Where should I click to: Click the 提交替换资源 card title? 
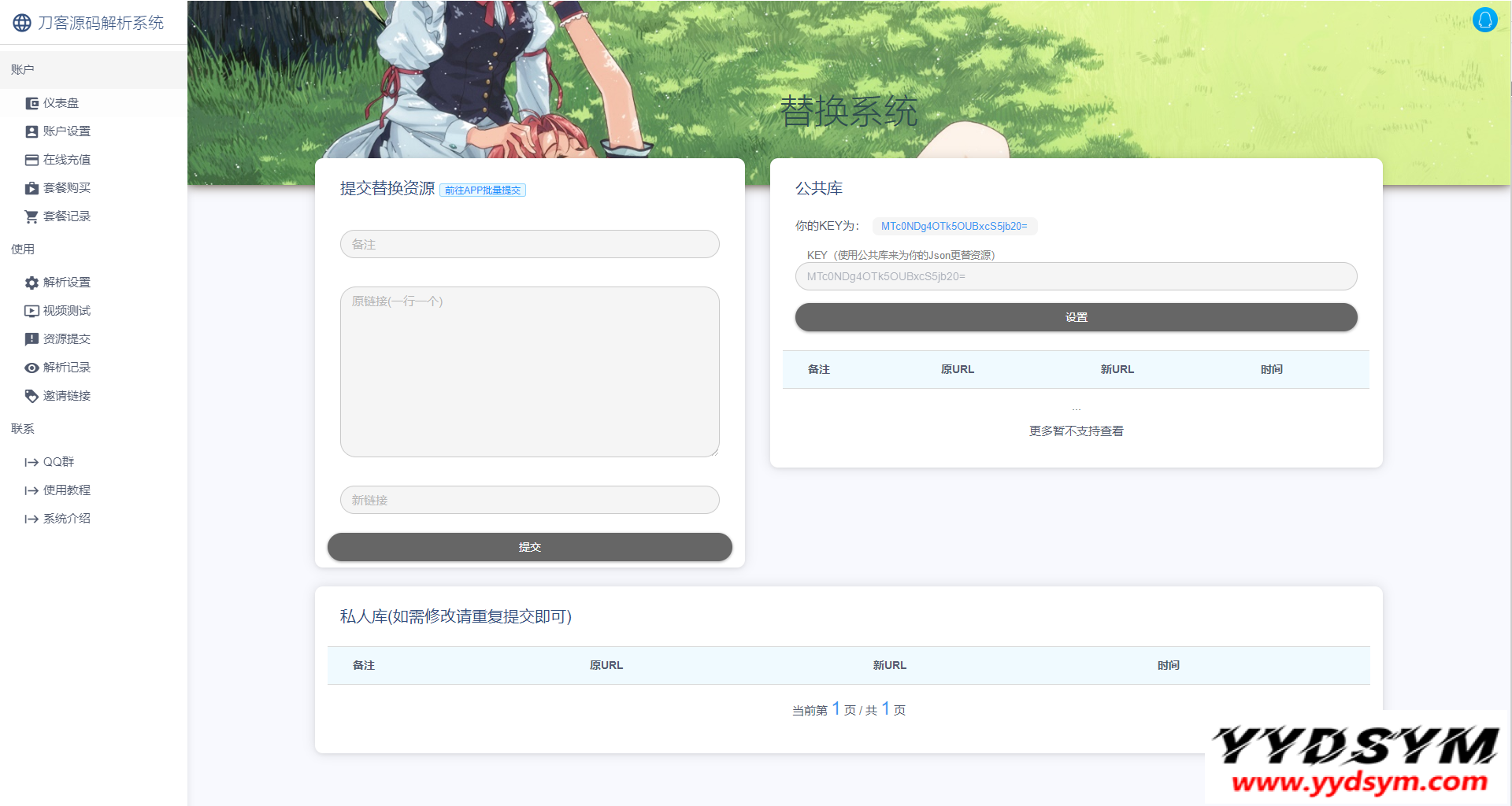[387, 188]
